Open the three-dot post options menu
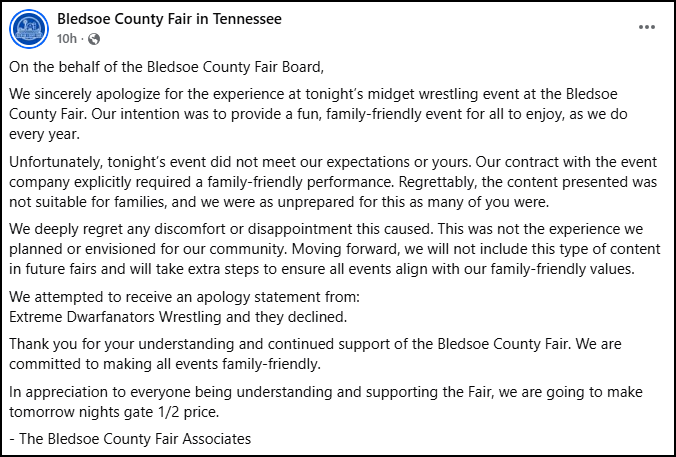Image resolution: width=676 pixels, height=457 pixels. pyautogui.click(x=647, y=27)
